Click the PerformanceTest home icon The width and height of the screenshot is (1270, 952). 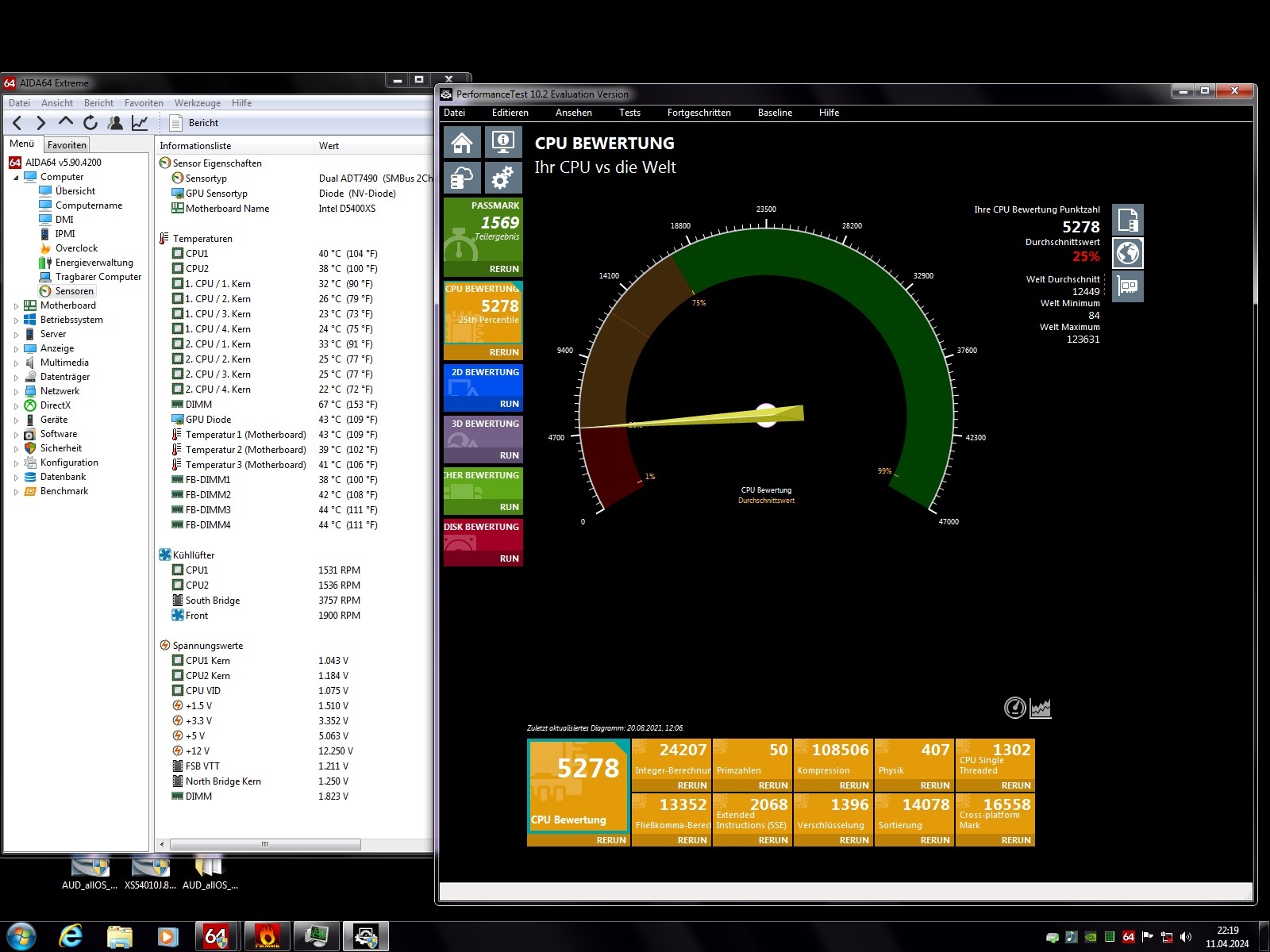coord(462,143)
